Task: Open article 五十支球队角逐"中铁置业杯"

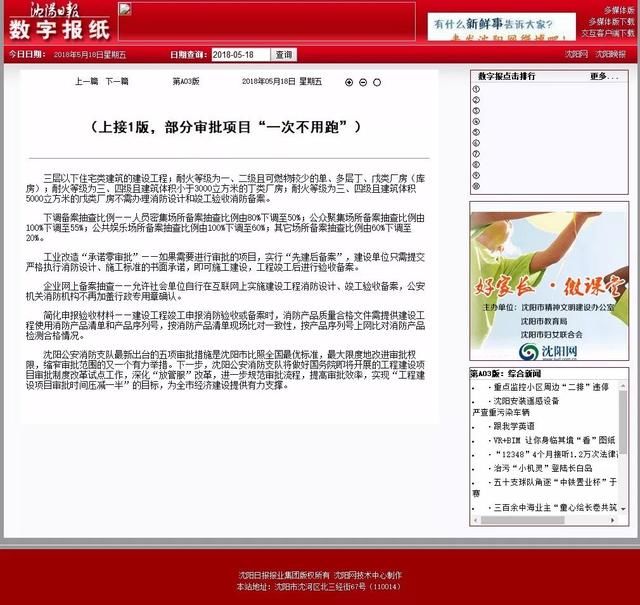Action: point(555,482)
